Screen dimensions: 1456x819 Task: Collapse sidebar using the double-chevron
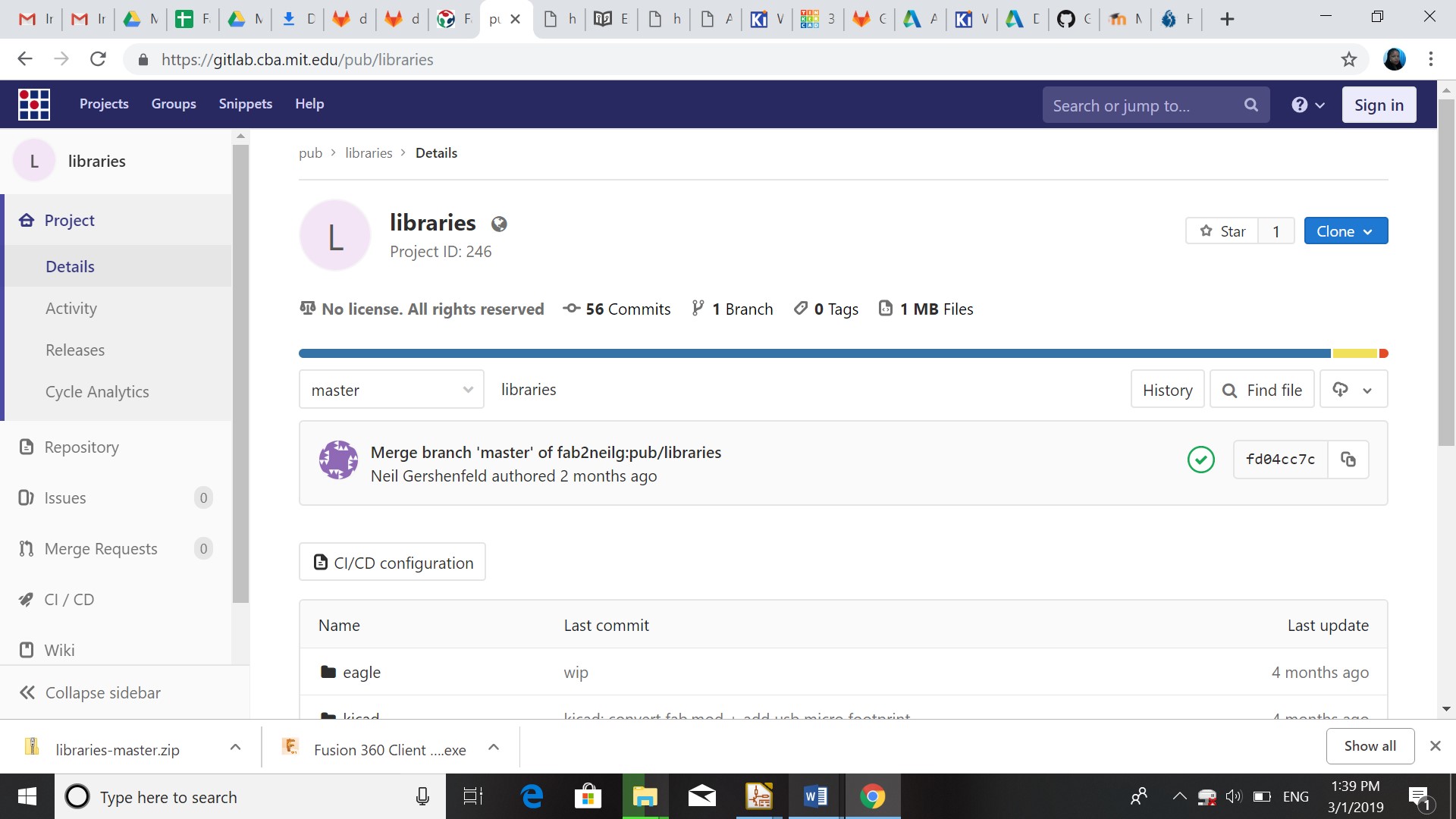point(28,692)
